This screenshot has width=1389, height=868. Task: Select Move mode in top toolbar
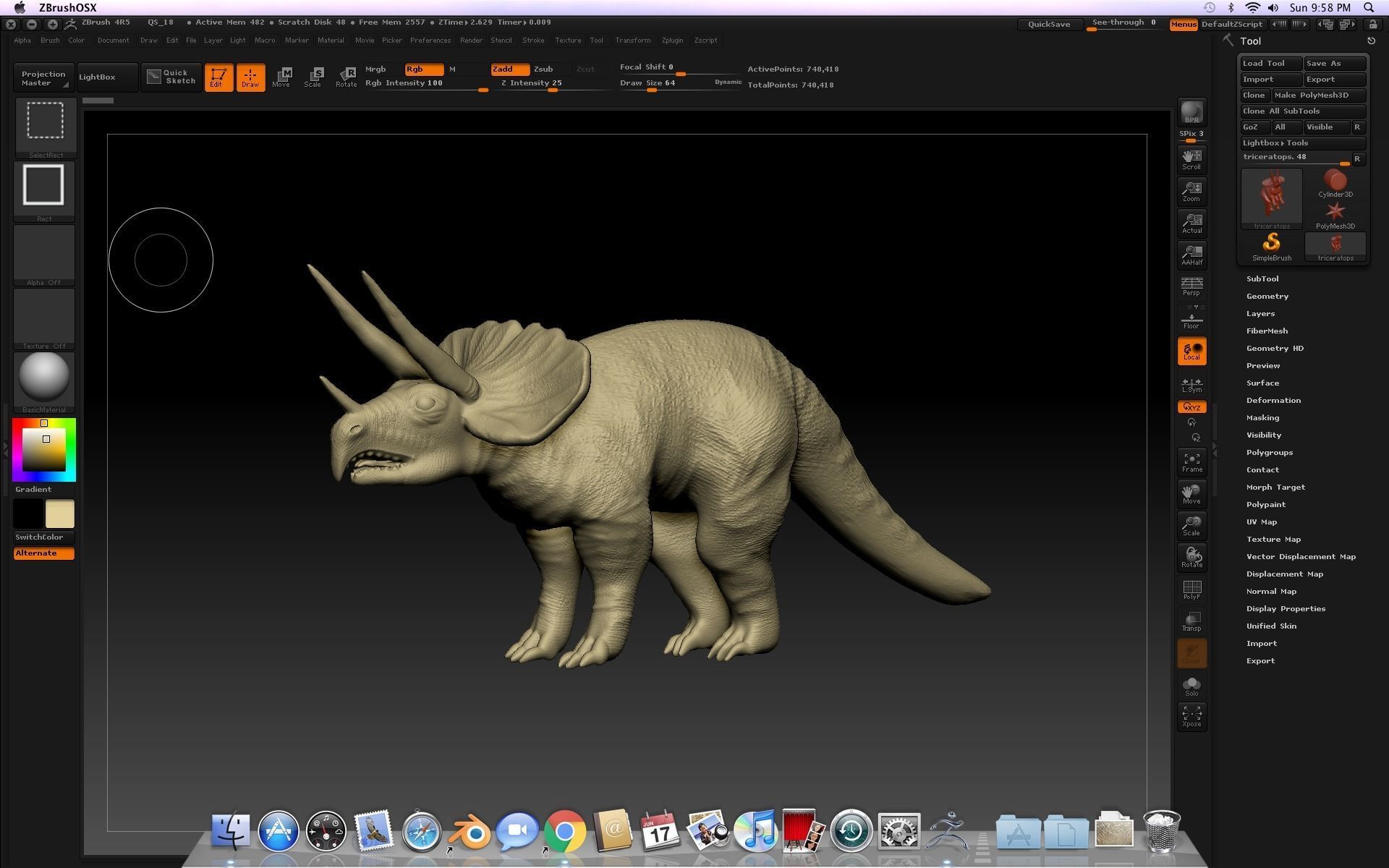[x=281, y=77]
